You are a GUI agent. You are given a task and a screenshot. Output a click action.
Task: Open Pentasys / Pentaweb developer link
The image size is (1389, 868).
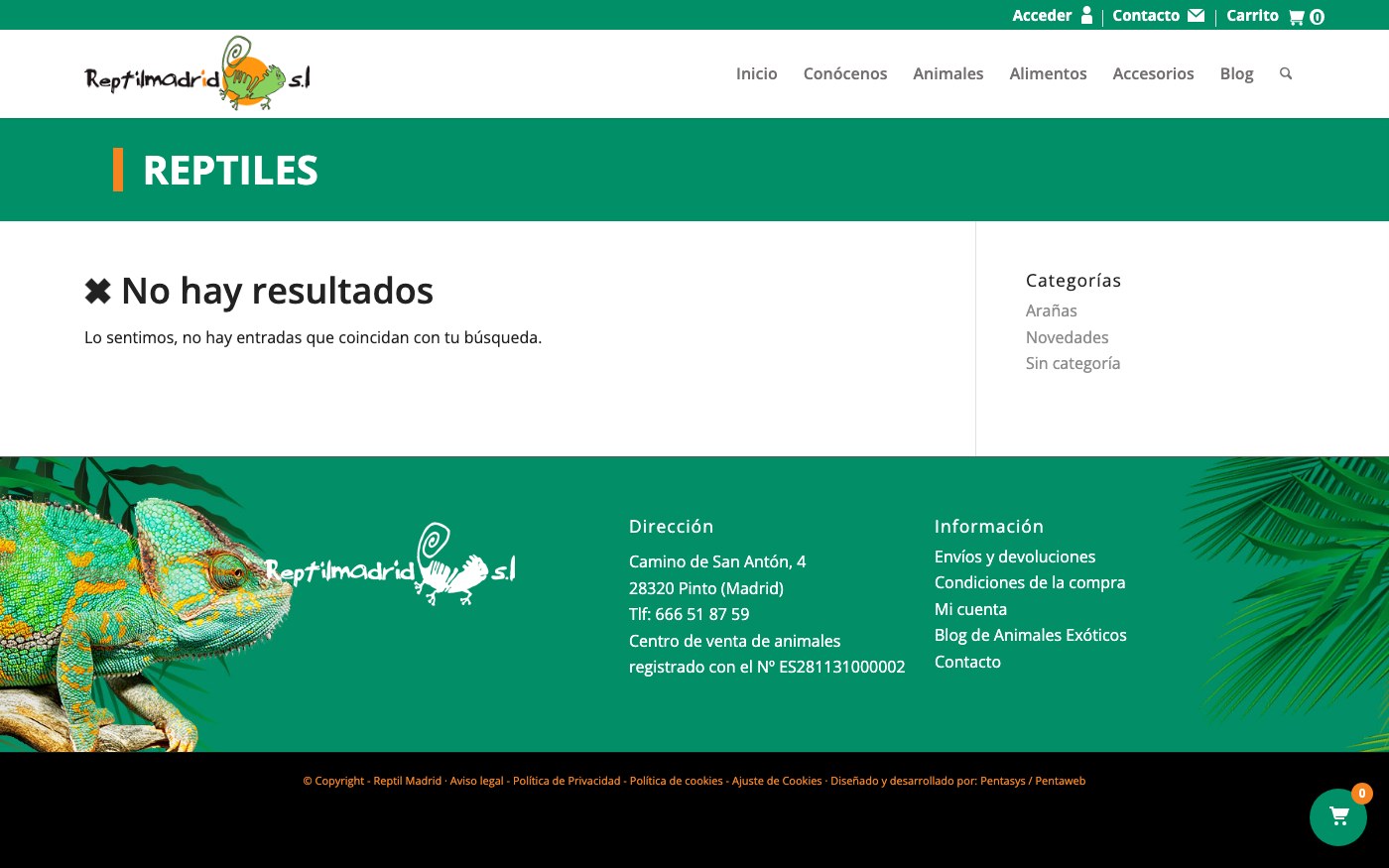[1033, 781]
